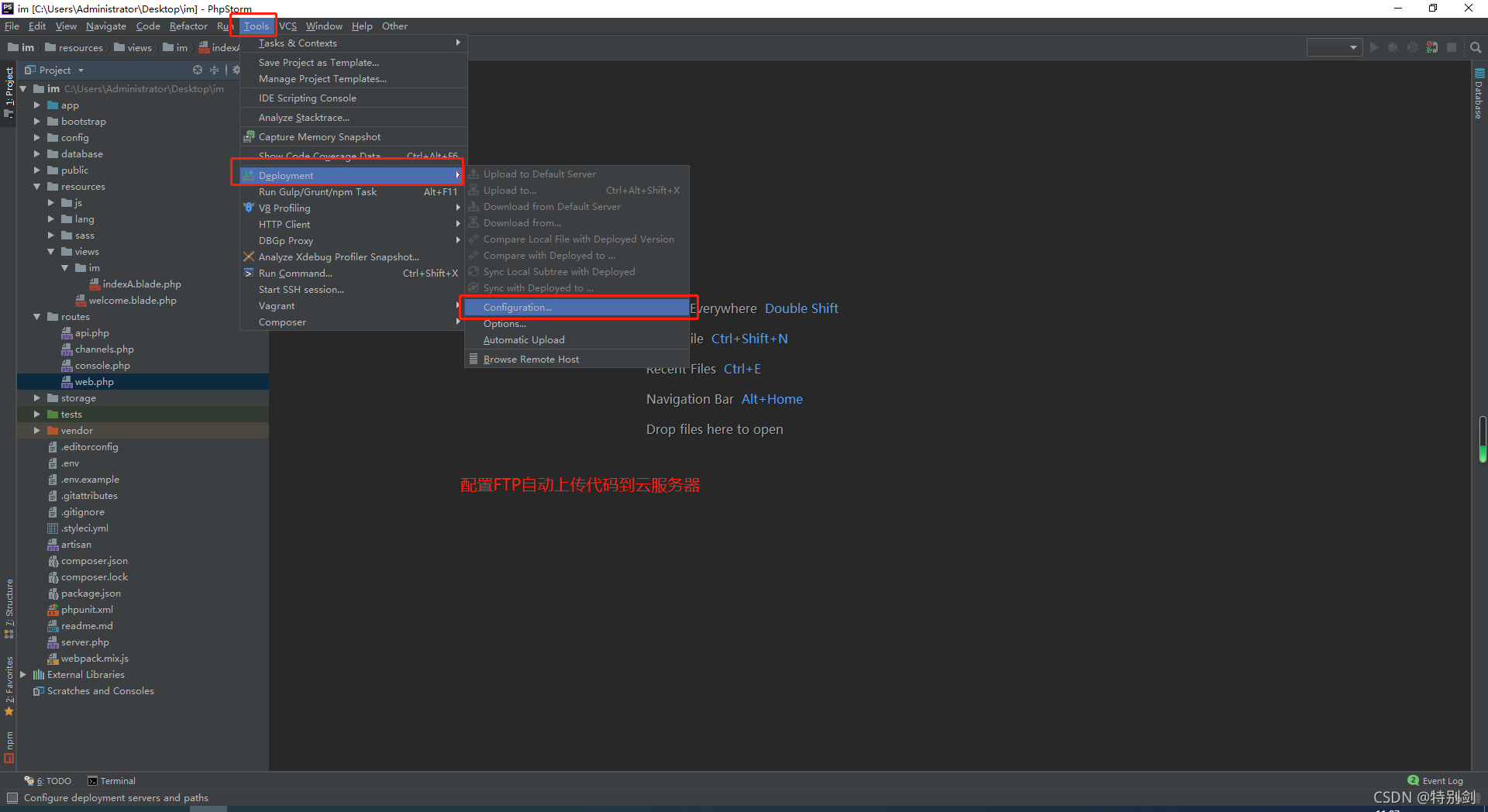Click the Debug bug icon in toolbar

pyautogui.click(x=1393, y=47)
